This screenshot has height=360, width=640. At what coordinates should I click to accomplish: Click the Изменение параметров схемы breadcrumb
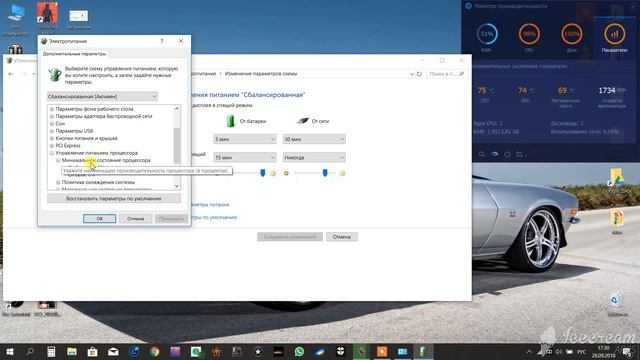(x=261, y=74)
